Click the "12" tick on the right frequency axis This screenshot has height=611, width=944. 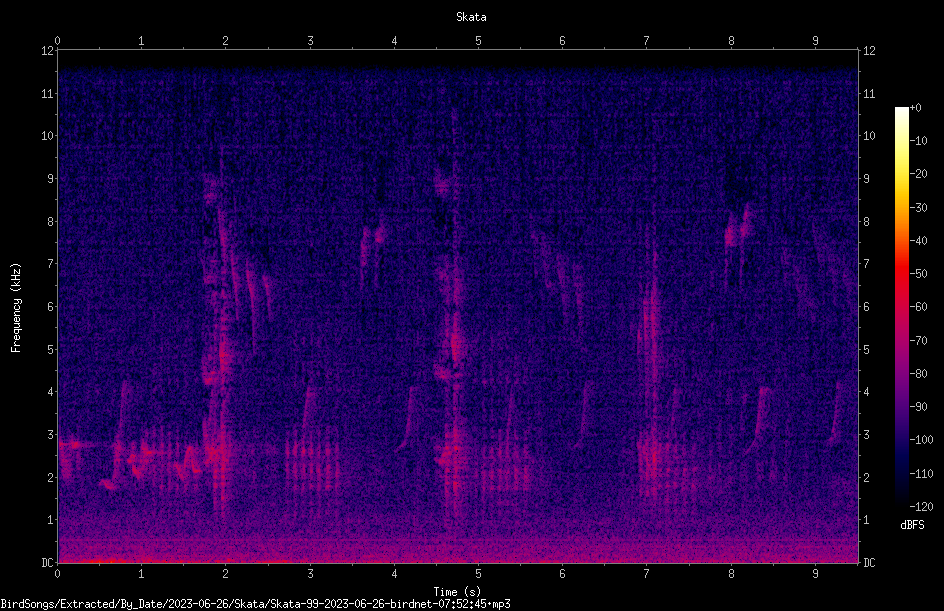(869, 51)
